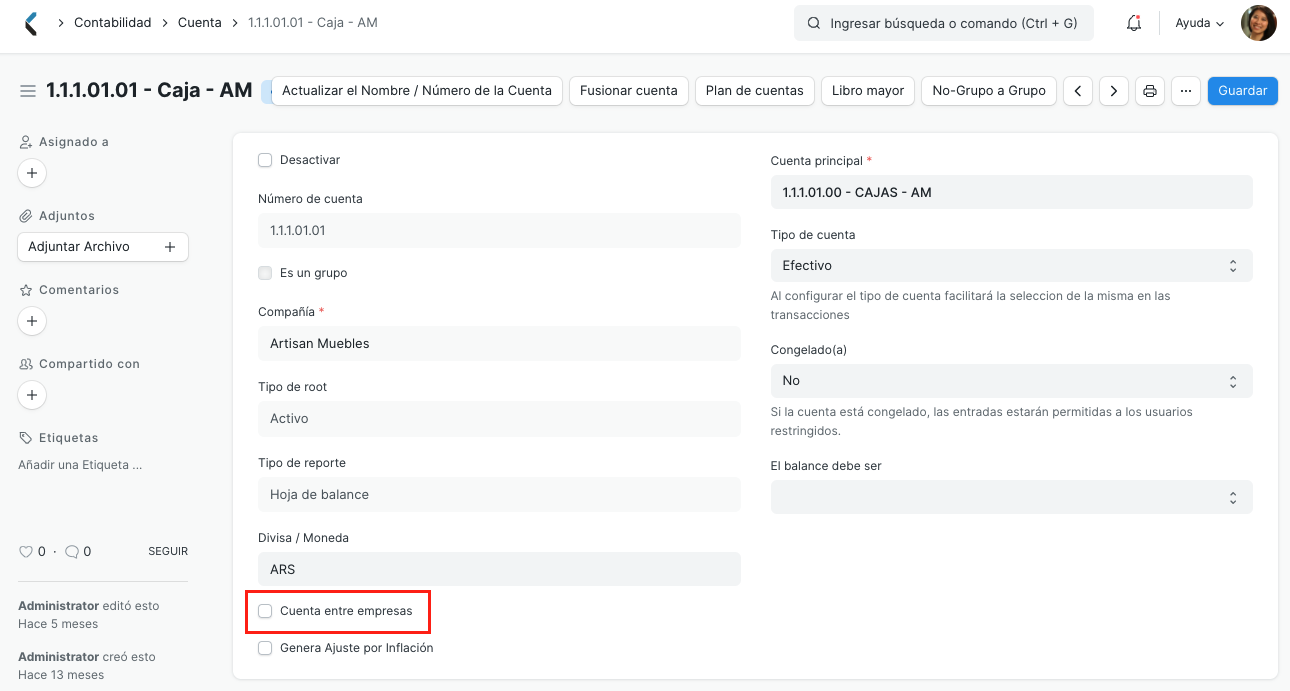Click the page title Caja - AM
This screenshot has height=691, width=1290.
coord(149,90)
